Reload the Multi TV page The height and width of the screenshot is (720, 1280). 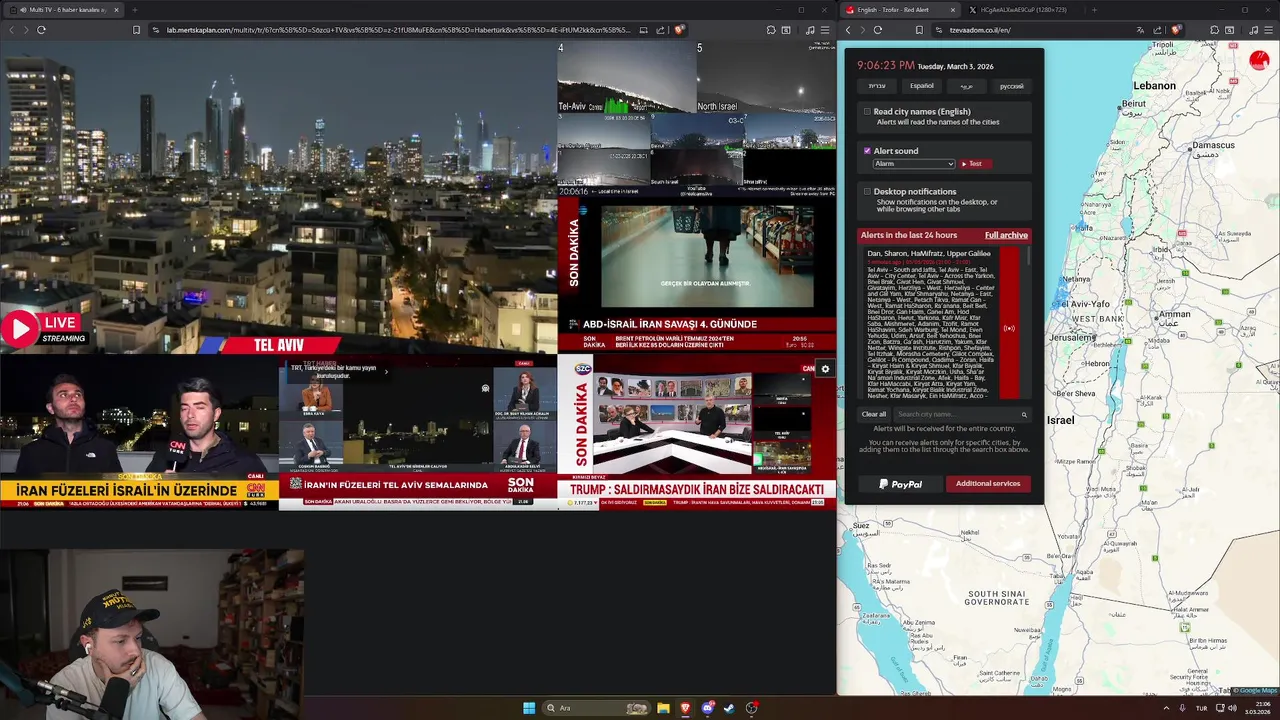[41, 30]
